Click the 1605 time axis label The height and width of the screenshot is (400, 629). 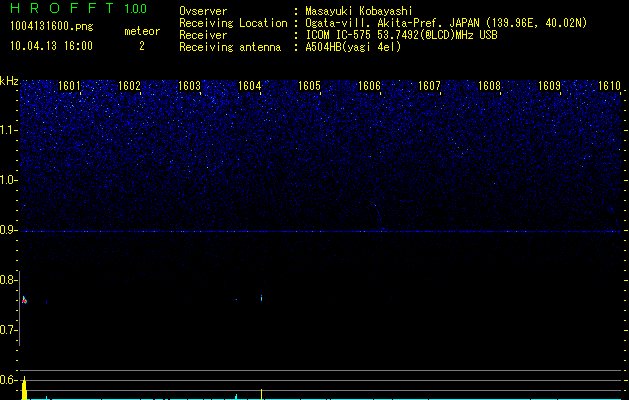[310, 86]
